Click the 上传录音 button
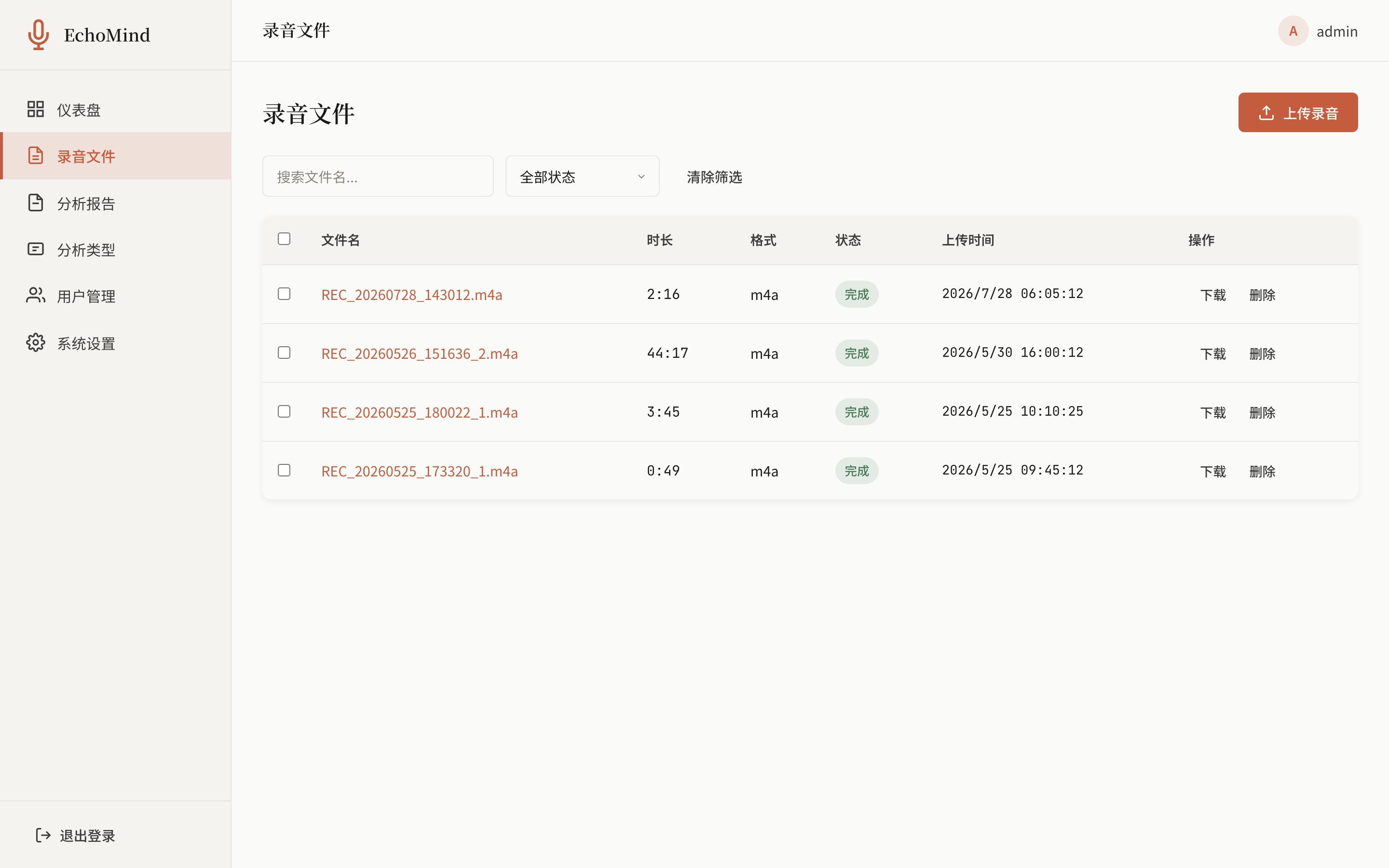The height and width of the screenshot is (868, 1389). [1298, 112]
